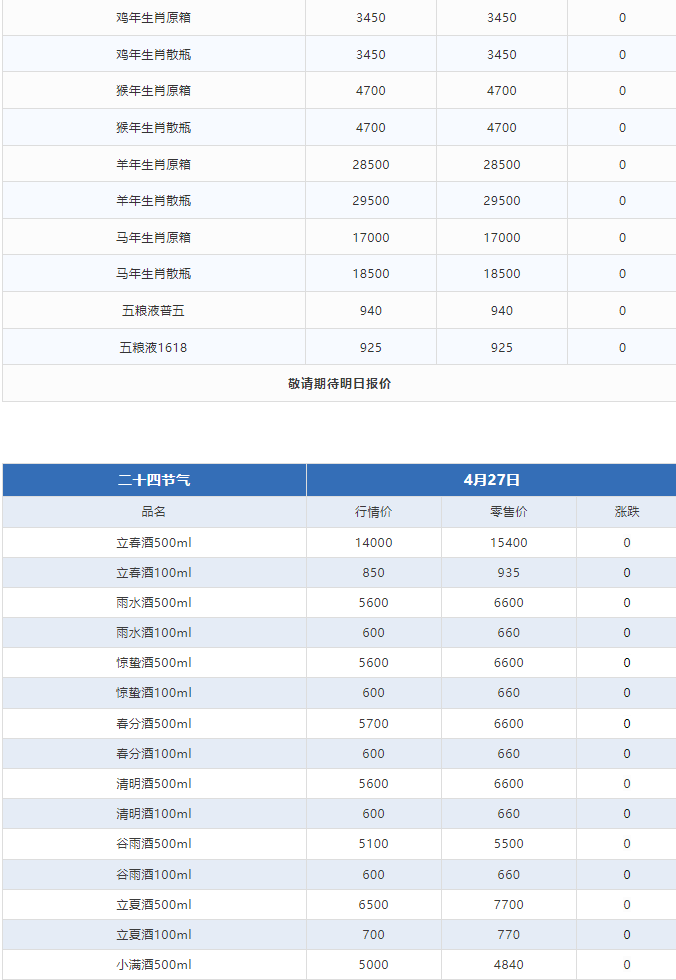Click the 4月27日 date header
676x980 pixels.
(x=492, y=480)
